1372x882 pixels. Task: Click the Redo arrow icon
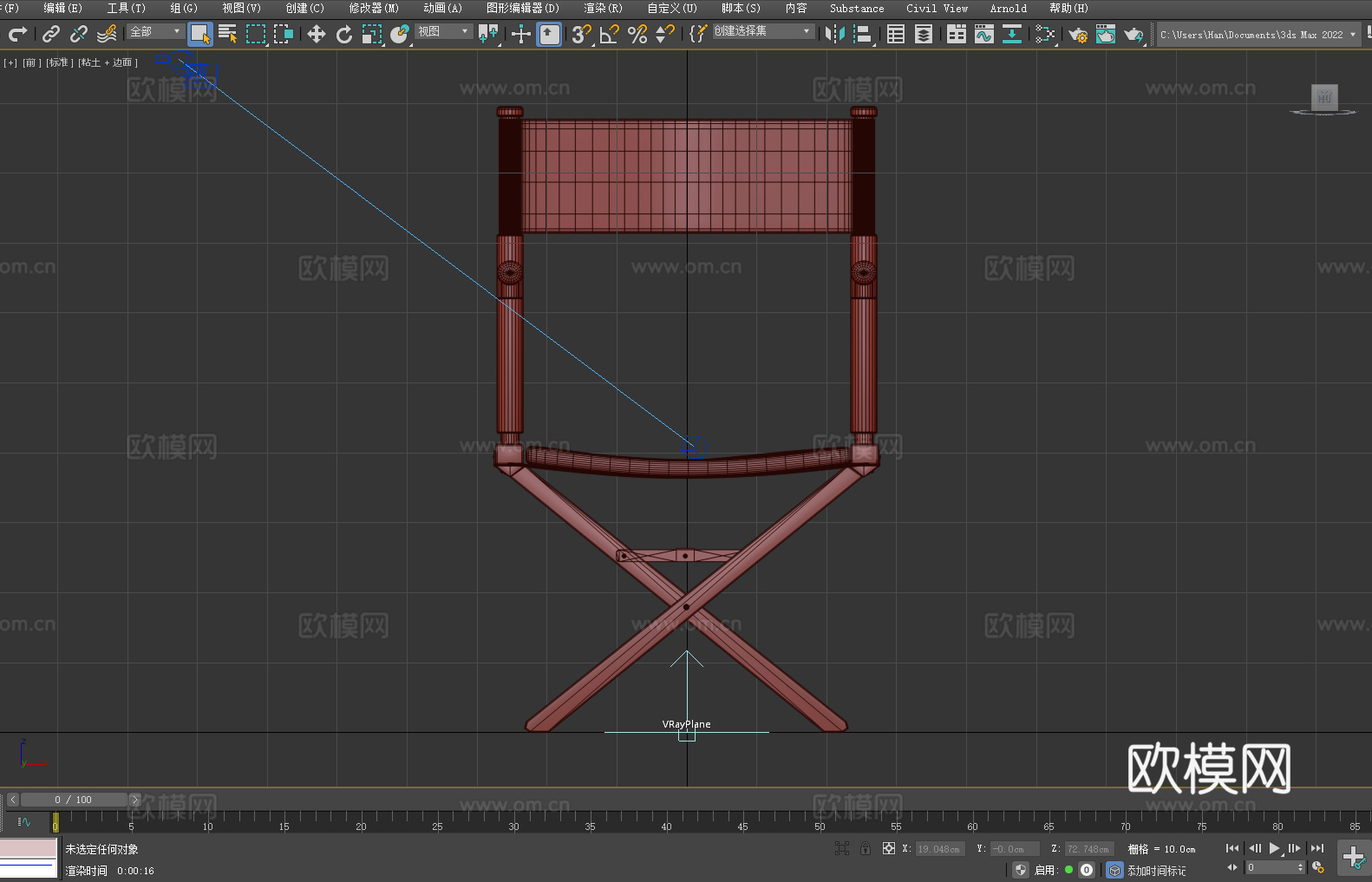pyautogui.click(x=17, y=34)
